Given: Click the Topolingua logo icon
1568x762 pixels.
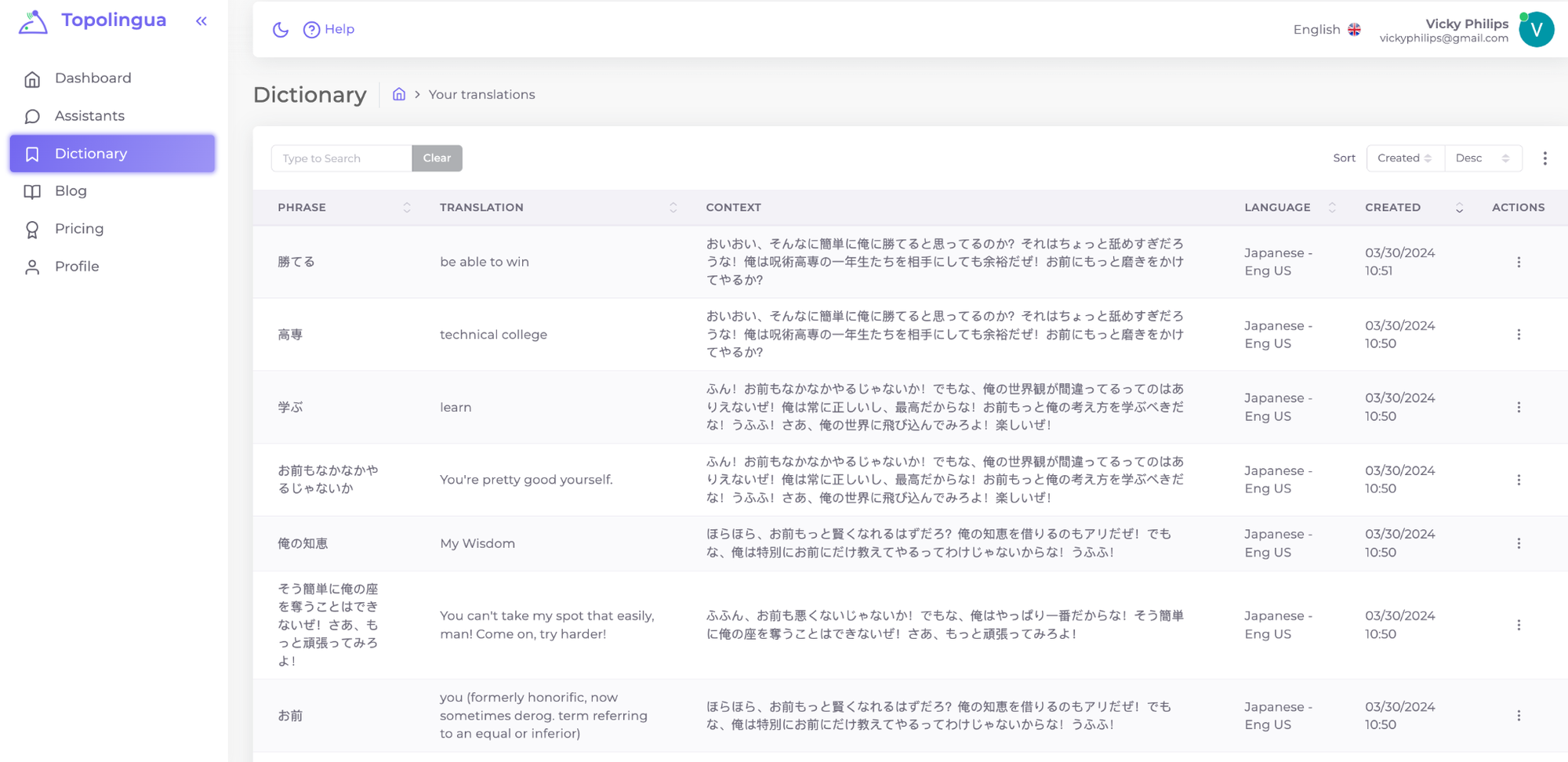Looking at the screenshot, I should (33, 22).
